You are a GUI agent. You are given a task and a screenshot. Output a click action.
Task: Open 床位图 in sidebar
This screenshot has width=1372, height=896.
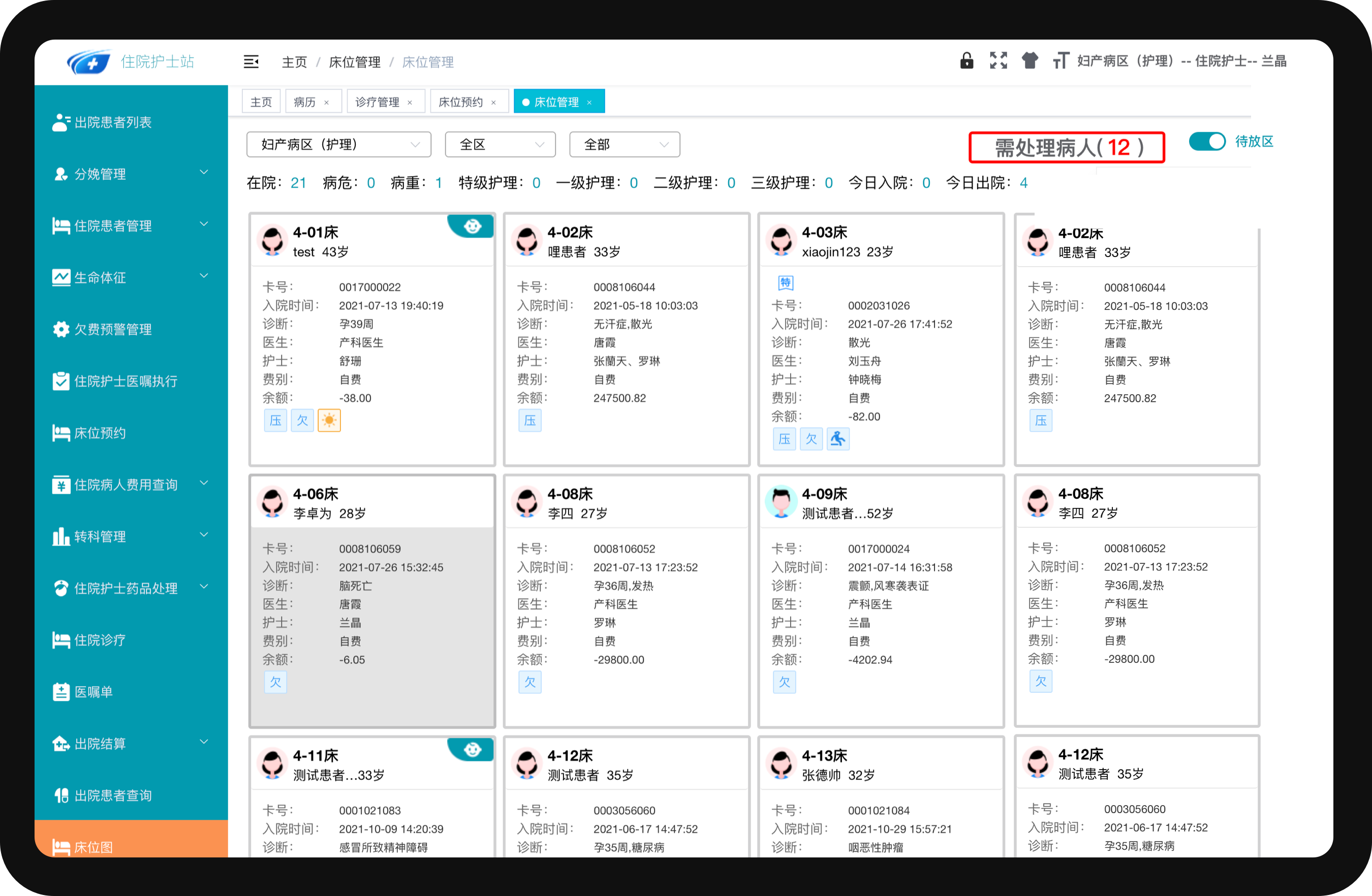(x=132, y=840)
